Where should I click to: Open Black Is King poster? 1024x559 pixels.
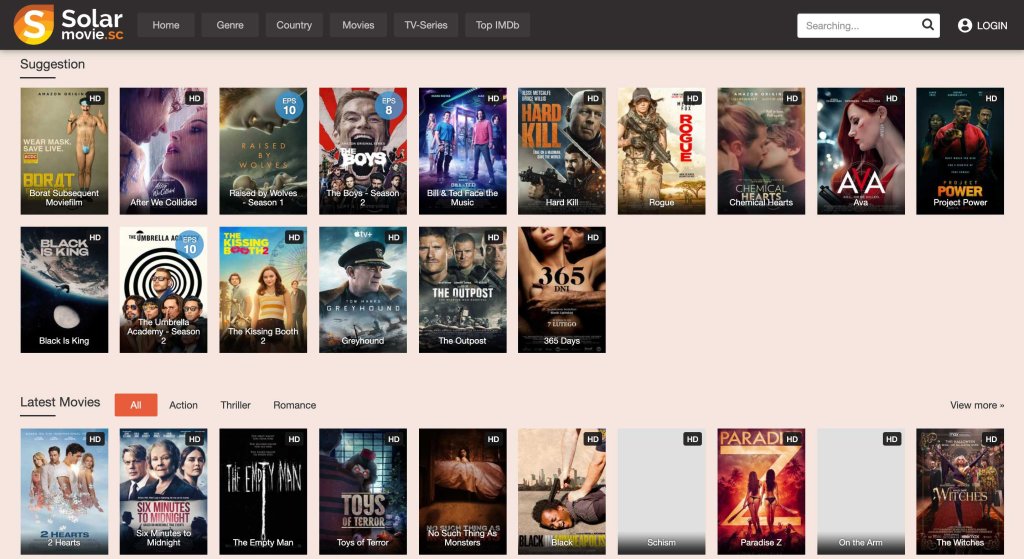coord(64,289)
